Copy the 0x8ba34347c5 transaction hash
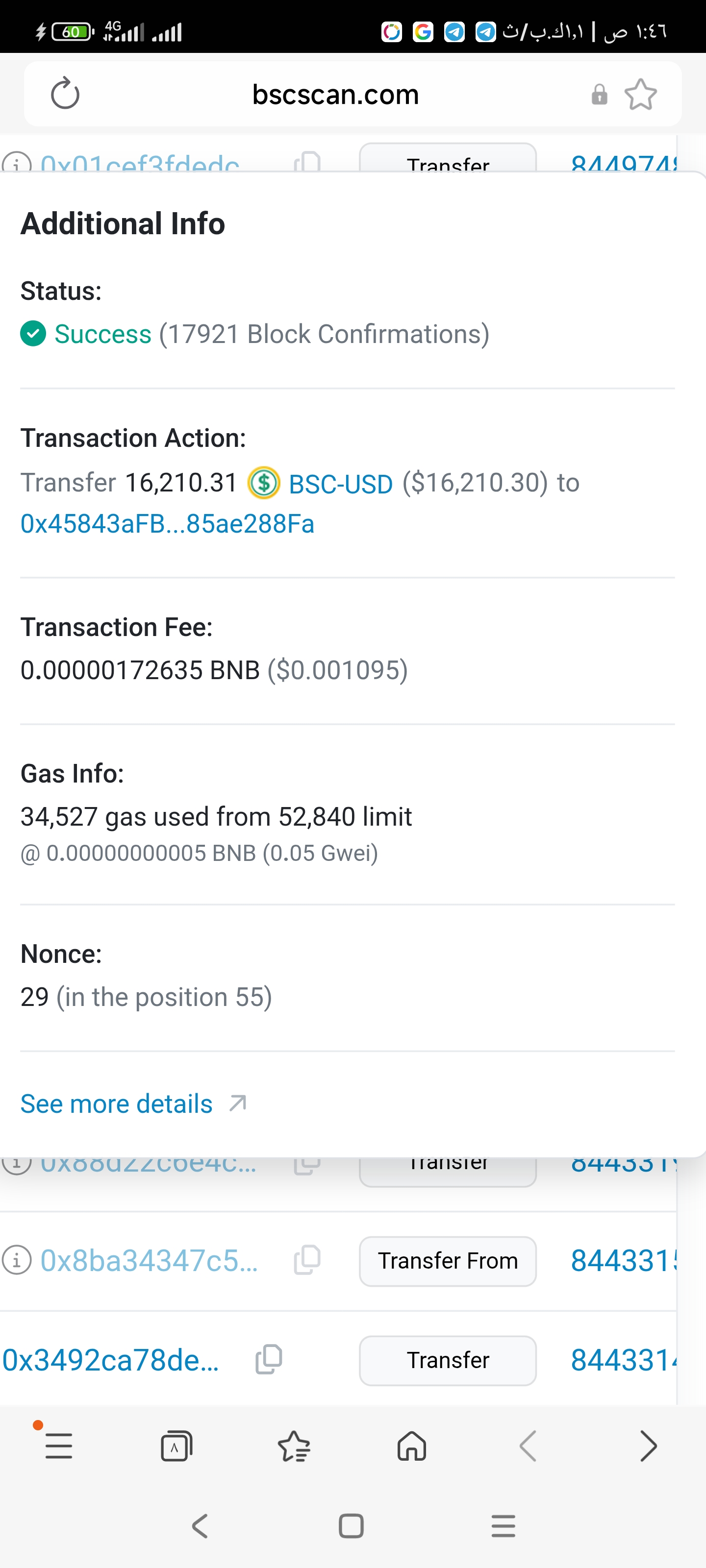 click(307, 1260)
